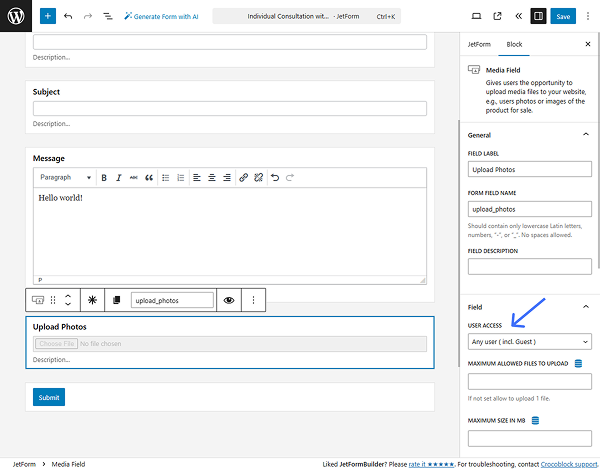The width and height of the screenshot is (600, 470).
Task: Insert a bulleted list
Action: coord(166,178)
